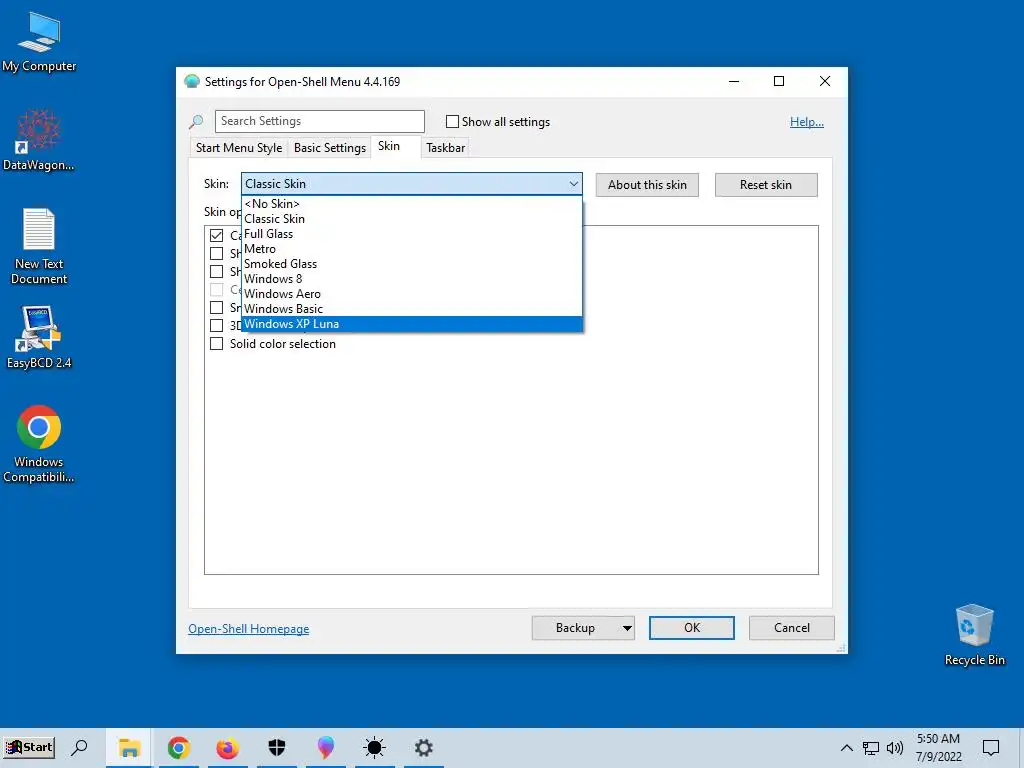Switch to Basic Settings tab
This screenshot has height=768, width=1024.
point(330,148)
